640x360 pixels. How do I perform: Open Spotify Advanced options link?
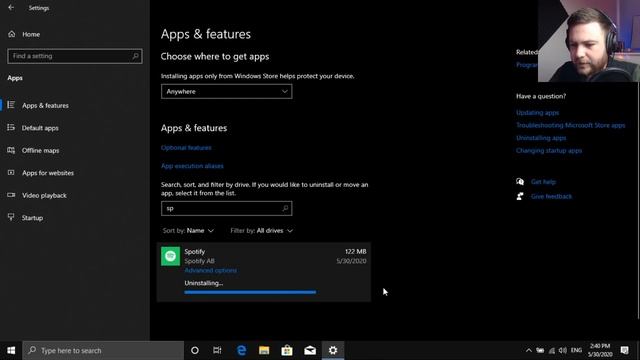click(210, 270)
